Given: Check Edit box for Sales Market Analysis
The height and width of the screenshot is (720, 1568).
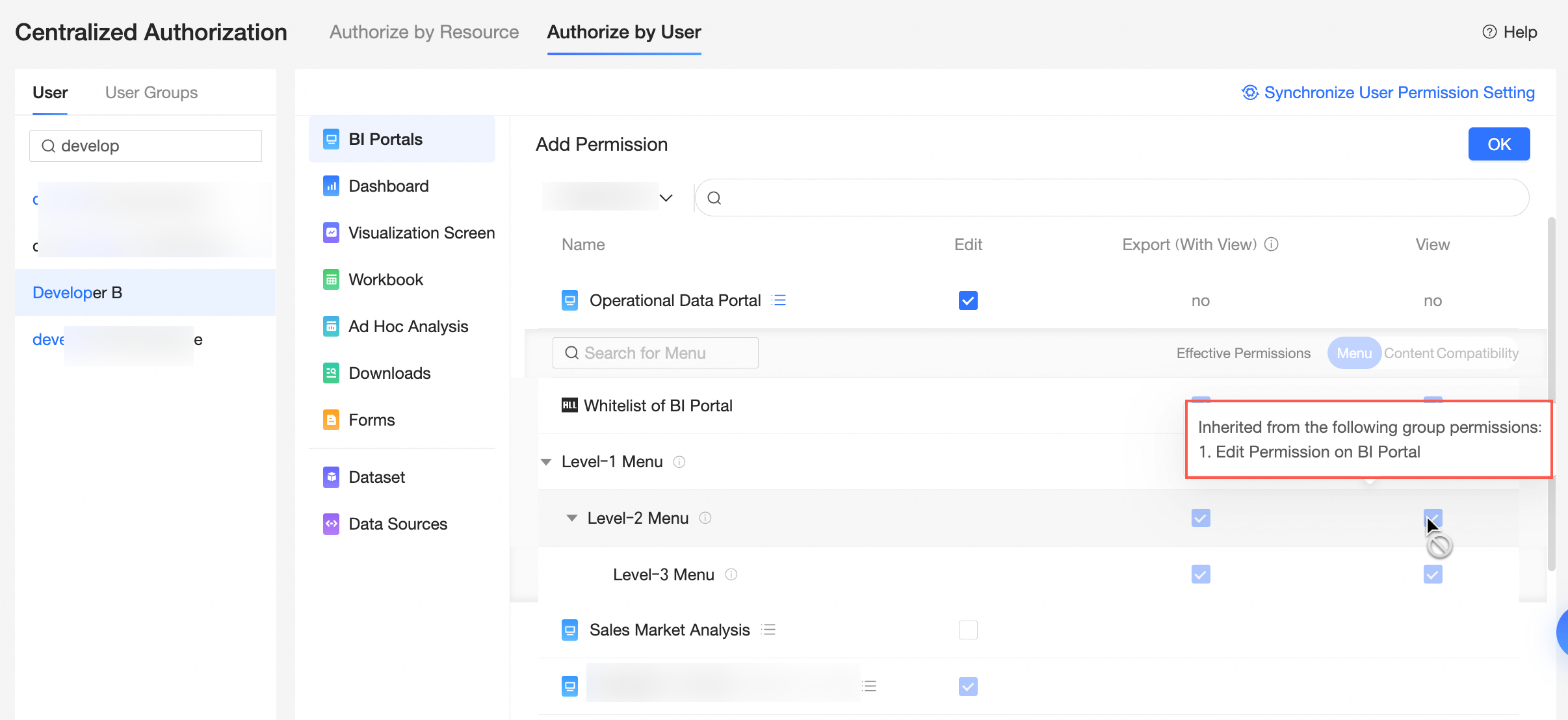Looking at the screenshot, I should (967, 630).
